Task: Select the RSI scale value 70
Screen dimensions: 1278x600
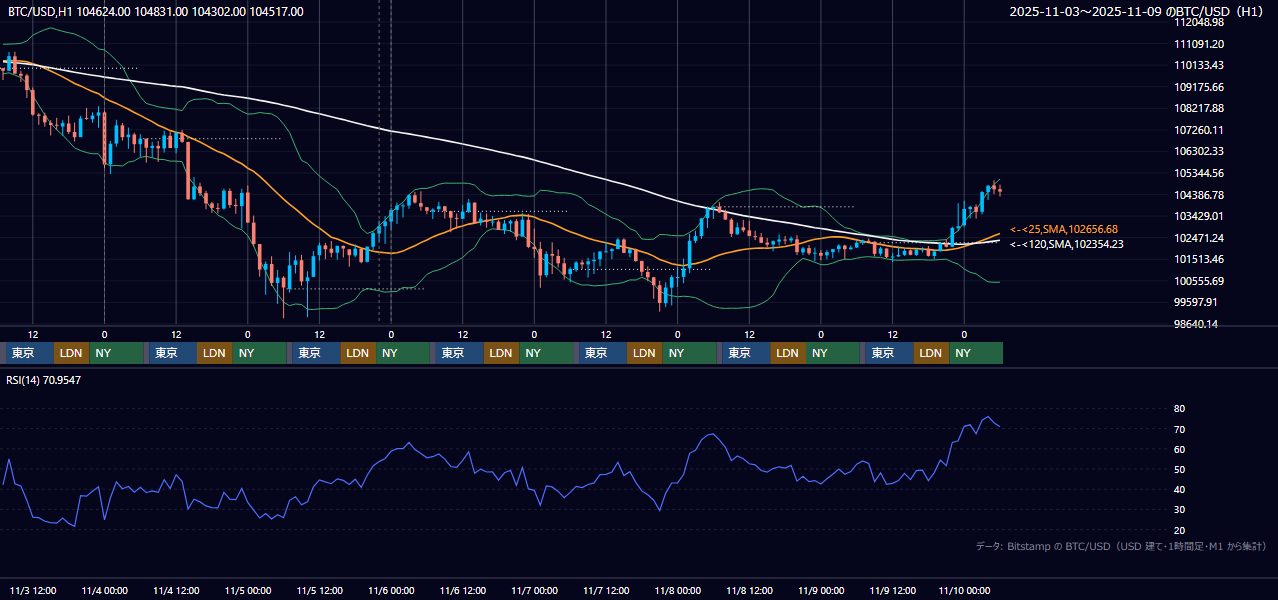Action: pyautogui.click(x=1180, y=429)
